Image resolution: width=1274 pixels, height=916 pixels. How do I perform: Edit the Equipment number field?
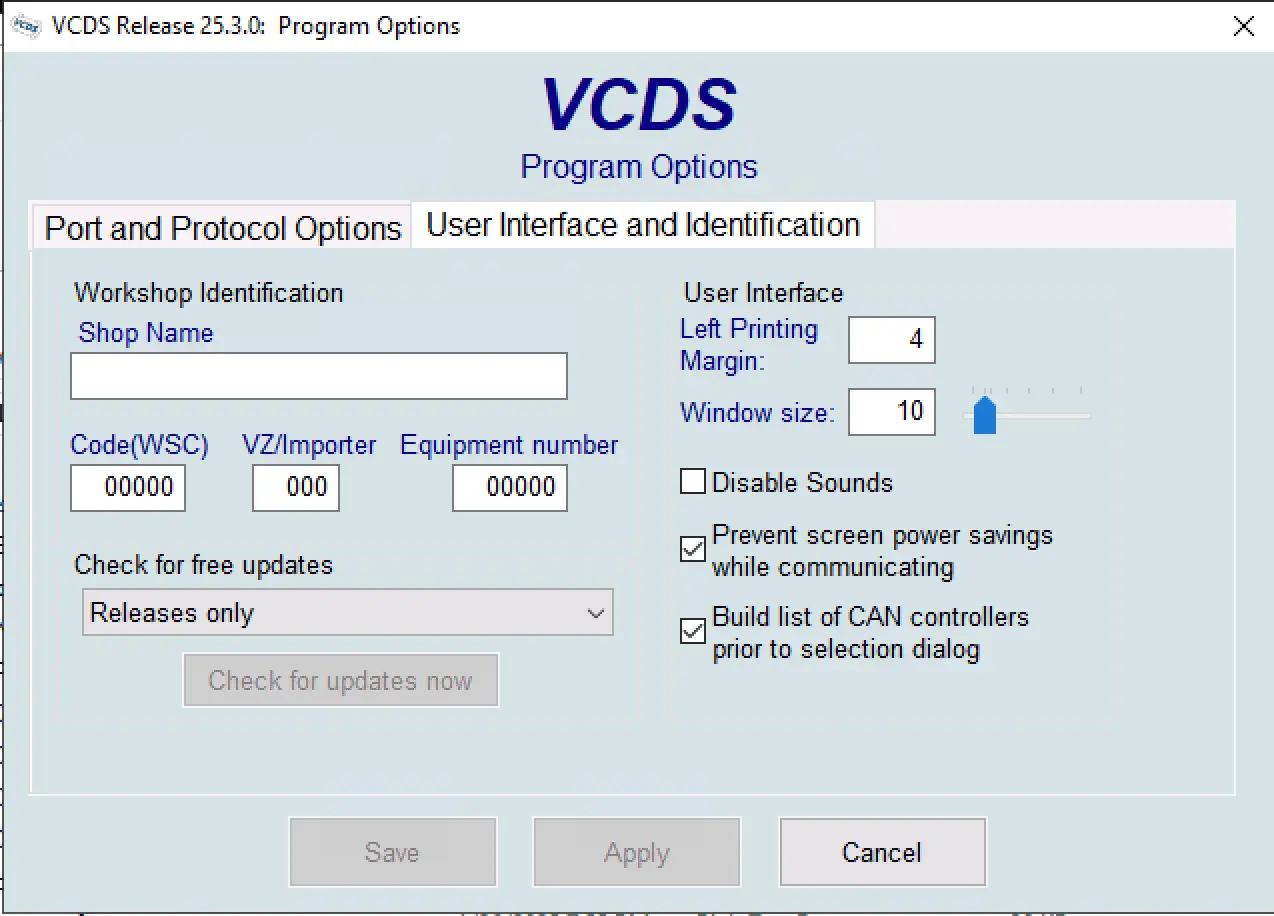coord(510,488)
